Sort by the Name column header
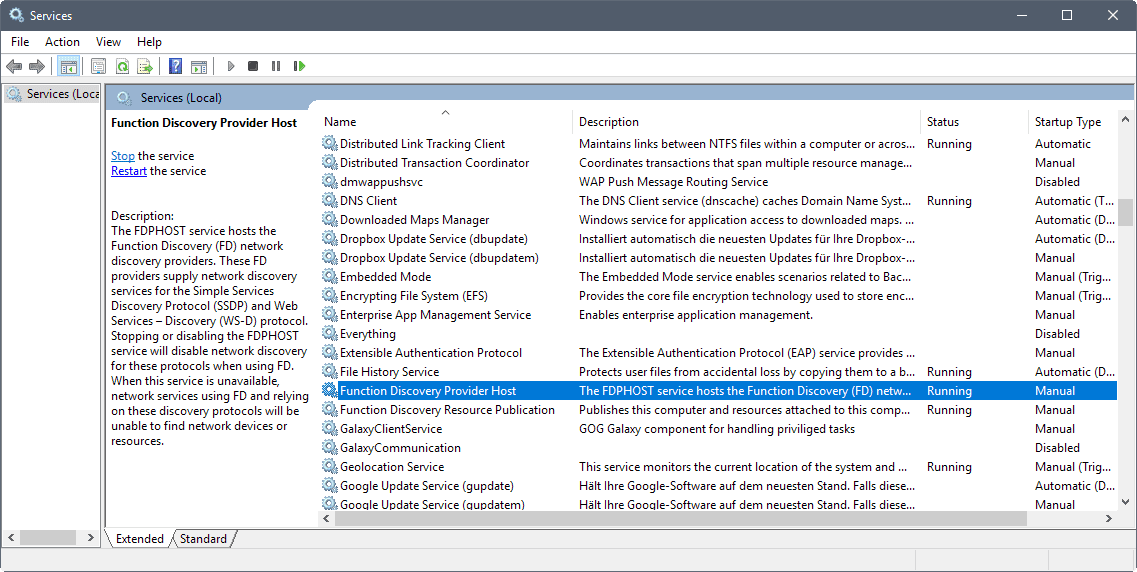 point(445,122)
